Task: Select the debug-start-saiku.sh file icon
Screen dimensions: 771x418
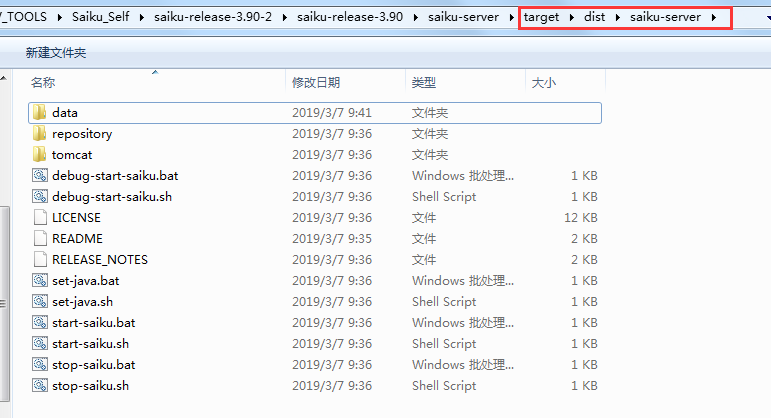Action: (40, 197)
